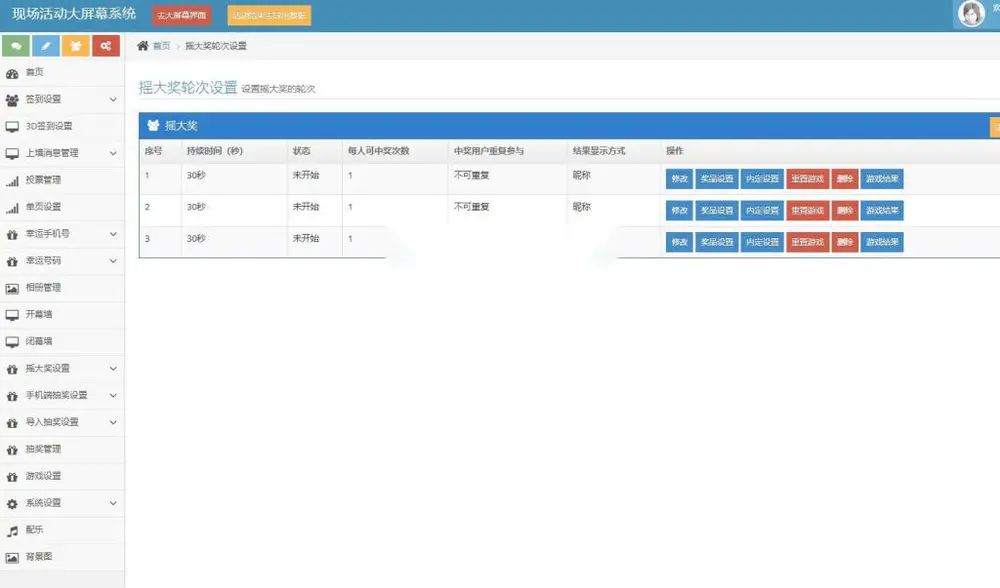
Task: Click 游戏结果 for round 1
Action: tap(882, 179)
